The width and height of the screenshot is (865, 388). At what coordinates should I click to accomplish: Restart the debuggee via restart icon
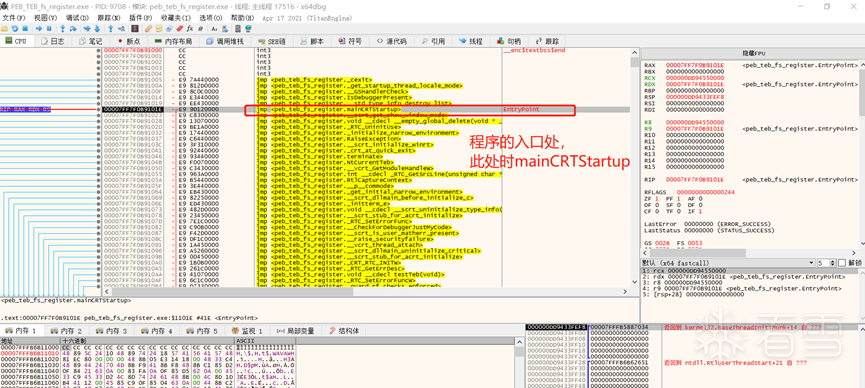pyautogui.click(x=15, y=28)
